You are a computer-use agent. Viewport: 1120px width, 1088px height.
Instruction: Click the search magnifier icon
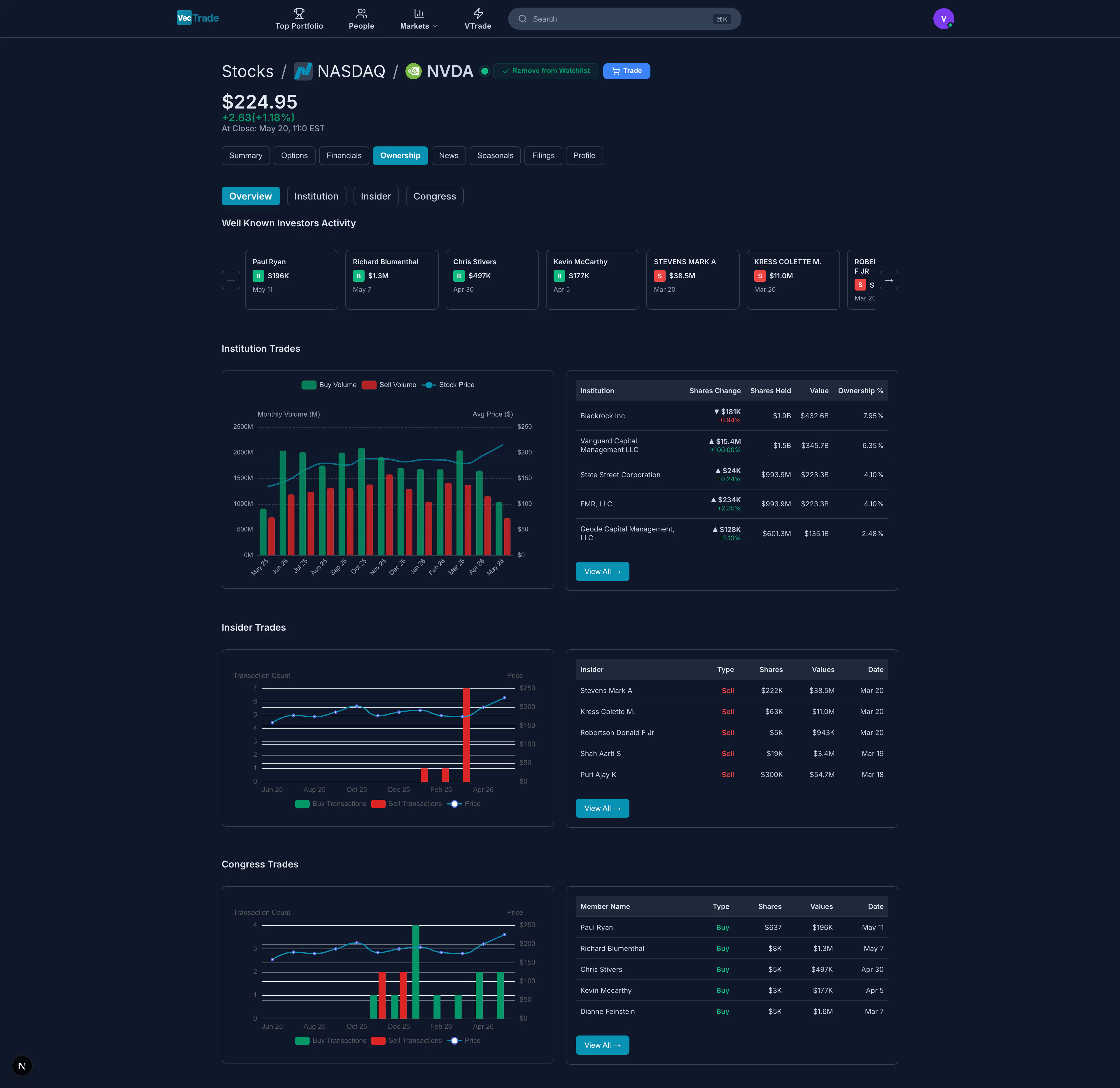[522, 19]
